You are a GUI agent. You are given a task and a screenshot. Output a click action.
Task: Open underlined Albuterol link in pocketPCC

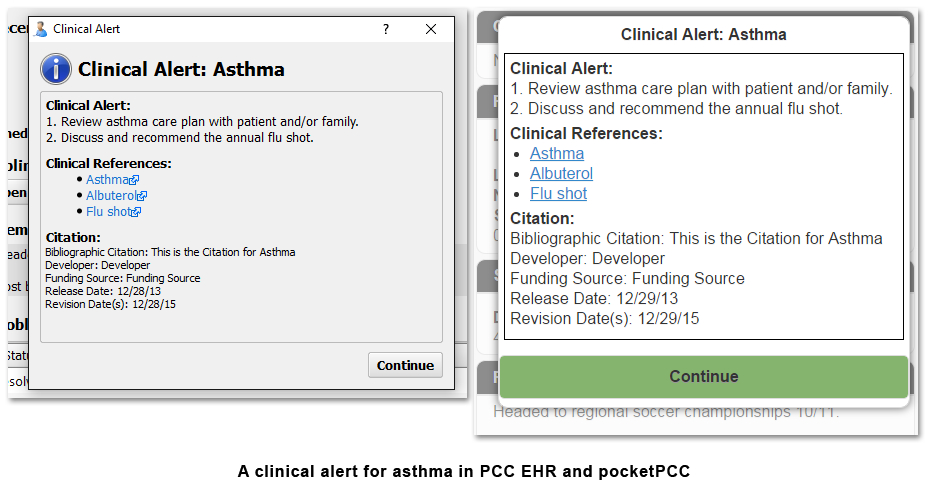tap(561, 173)
